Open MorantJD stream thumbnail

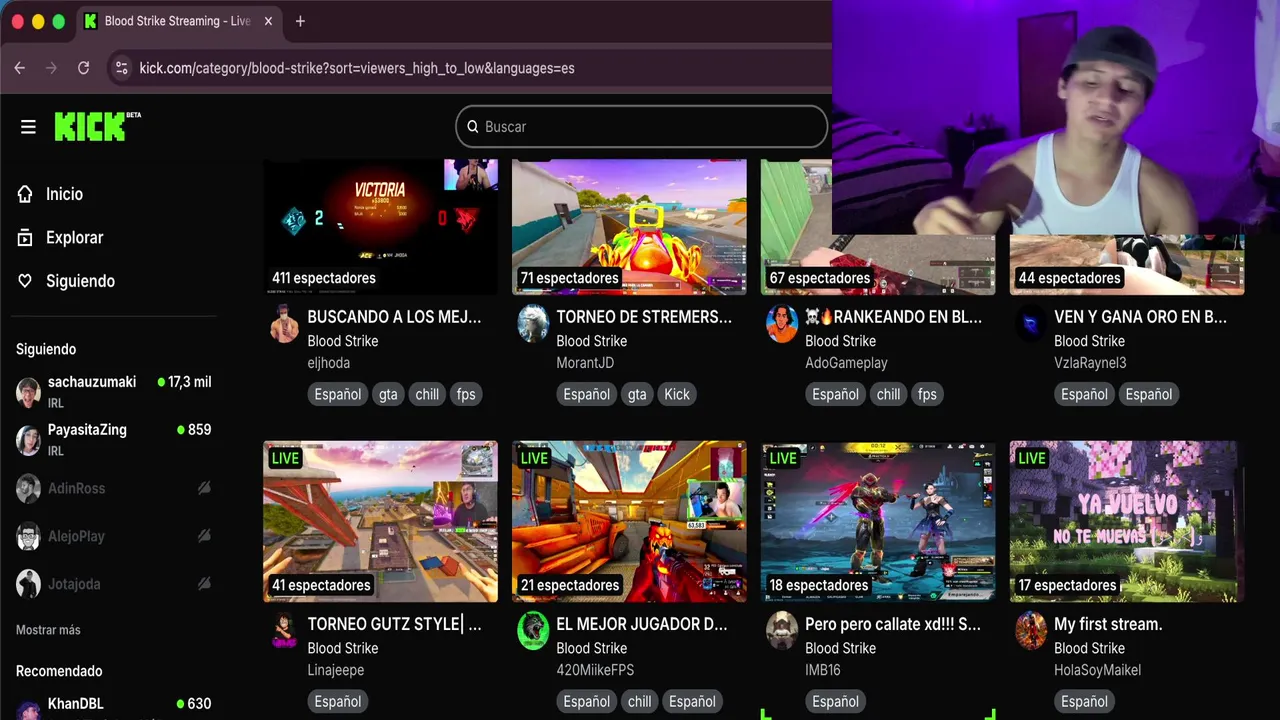coord(629,227)
